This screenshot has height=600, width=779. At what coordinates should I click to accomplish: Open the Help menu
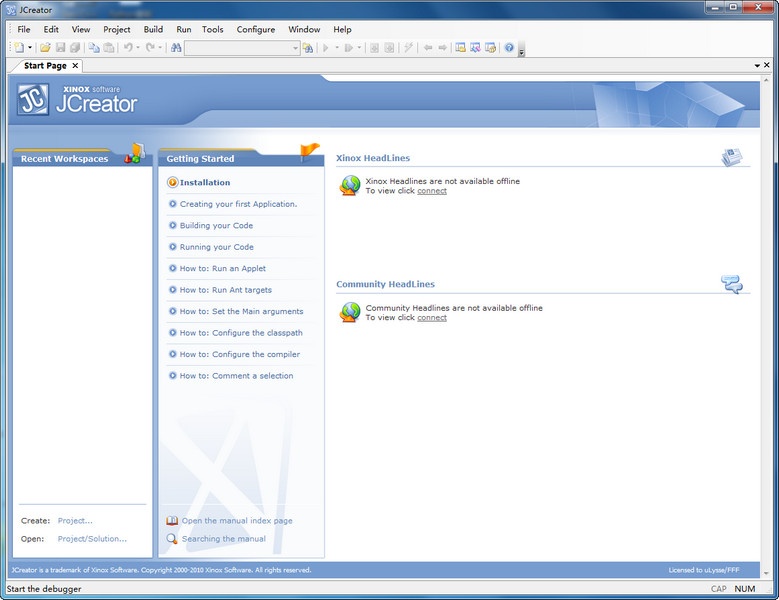[342, 29]
